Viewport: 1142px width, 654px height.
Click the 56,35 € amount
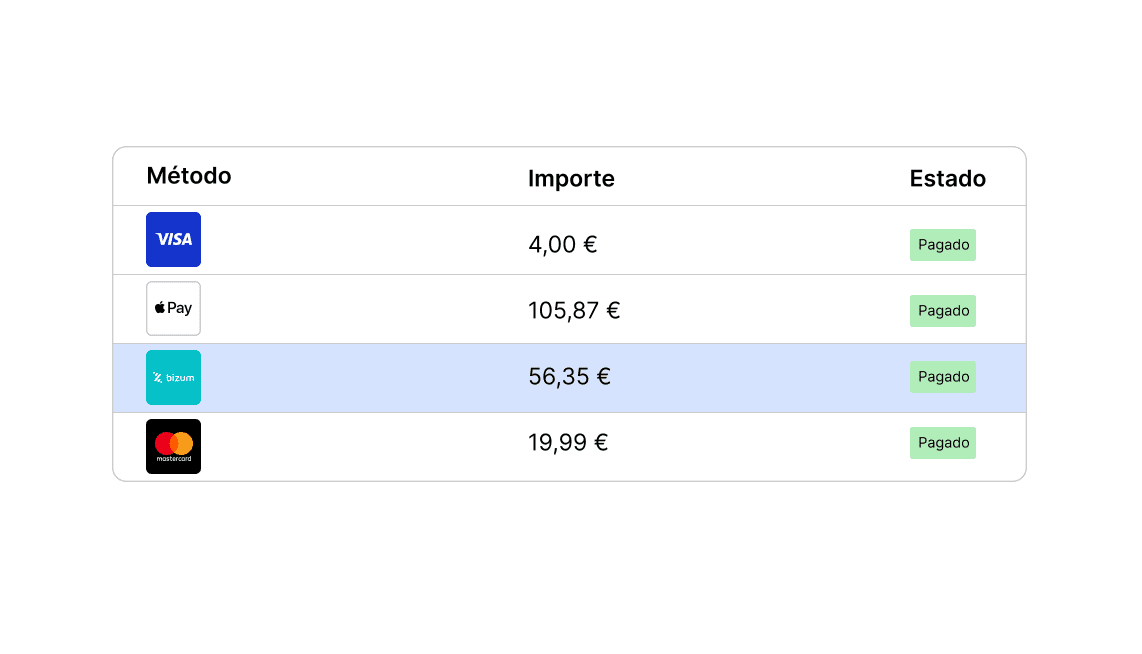point(569,377)
